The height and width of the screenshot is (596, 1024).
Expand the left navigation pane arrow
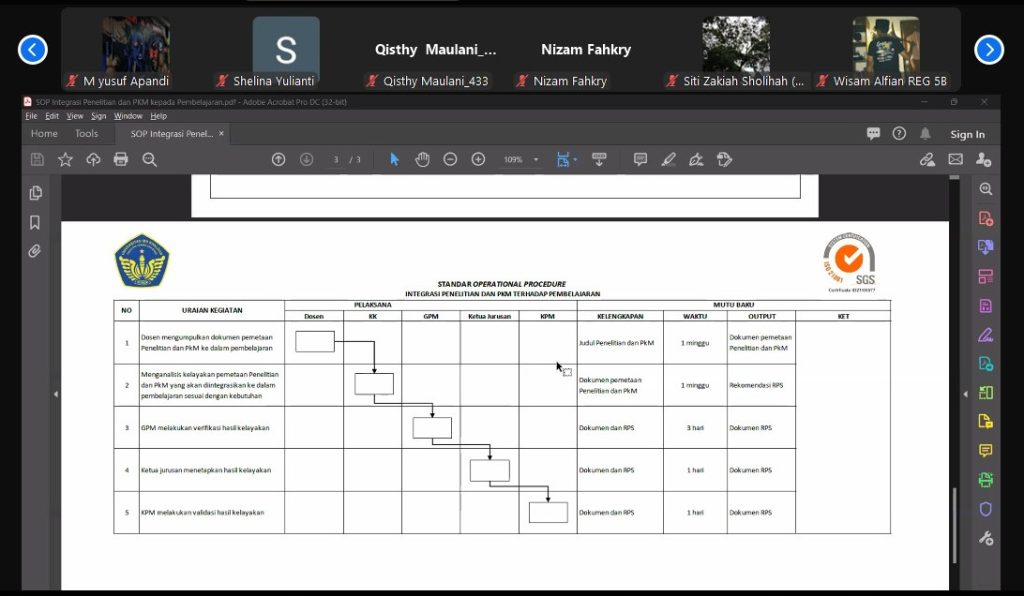pos(55,395)
